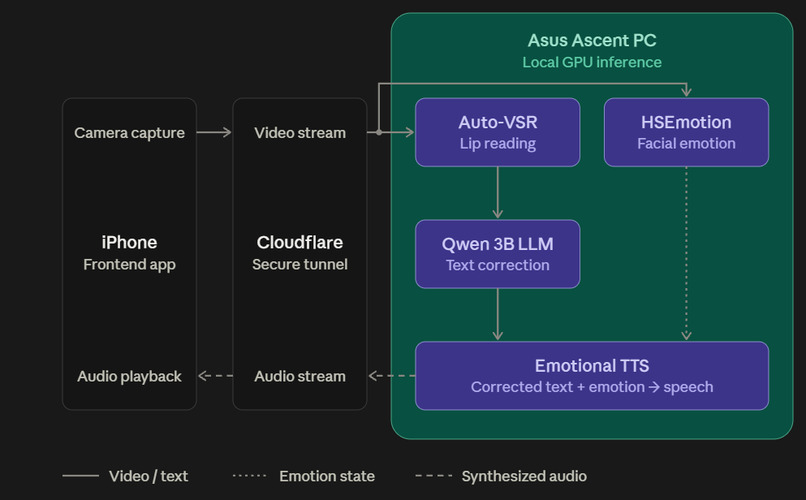The width and height of the screenshot is (806, 500).
Task: Click the 'Camera capture' label
Action: click(129, 133)
